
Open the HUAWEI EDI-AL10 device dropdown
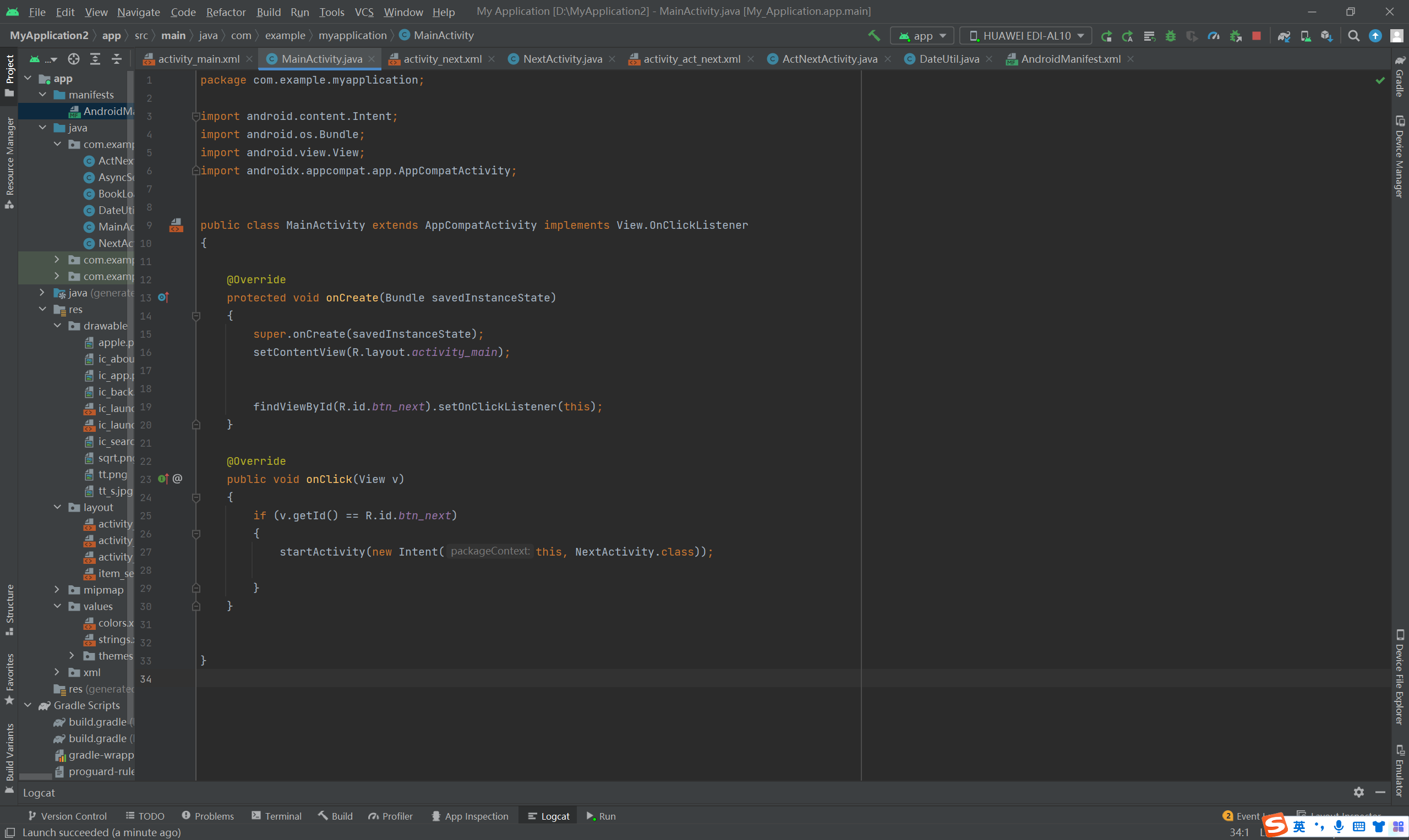click(x=1026, y=36)
